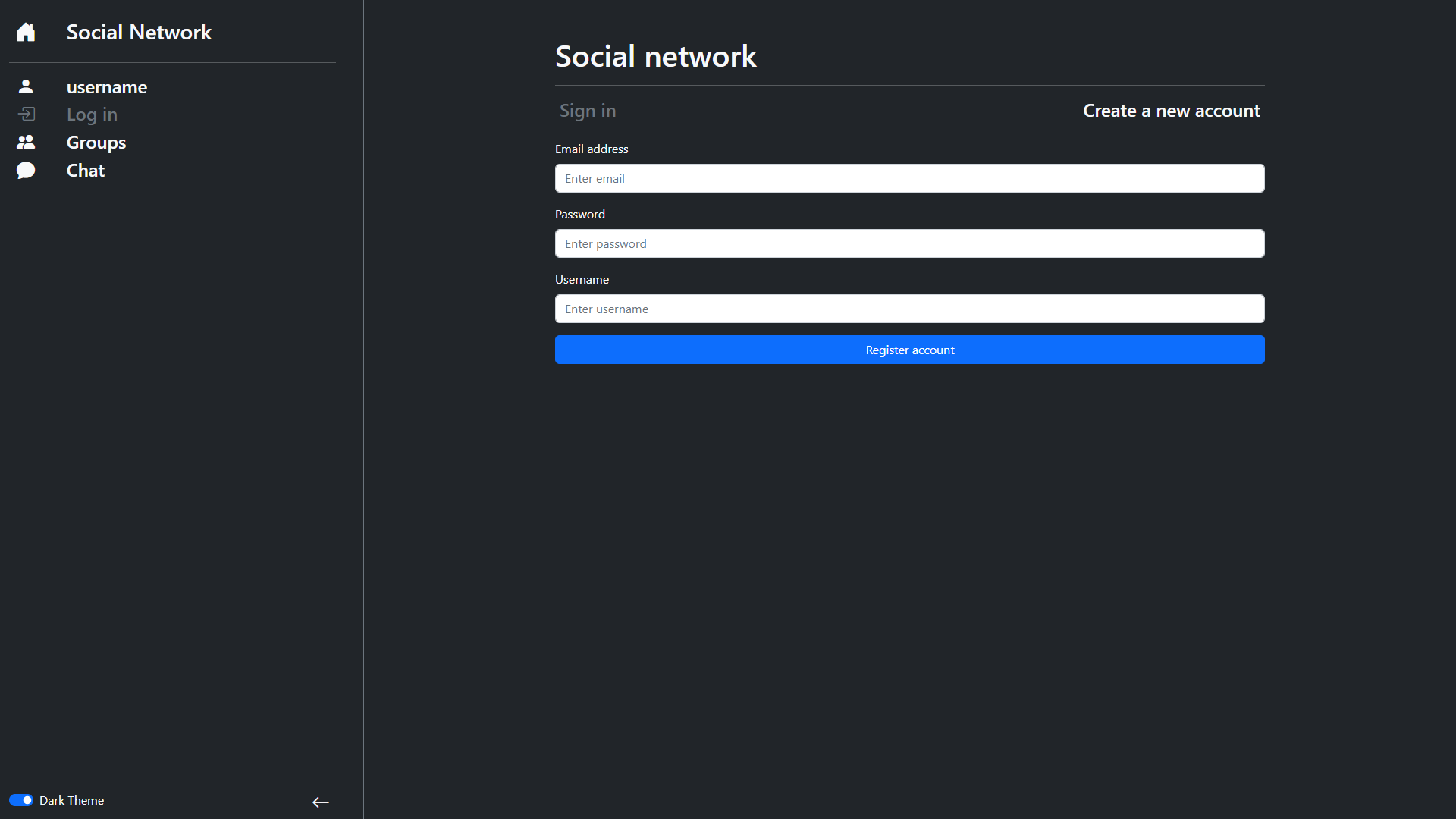This screenshot has height=819, width=1456.
Task: Click the home icon in sidebar
Action: [26, 32]
